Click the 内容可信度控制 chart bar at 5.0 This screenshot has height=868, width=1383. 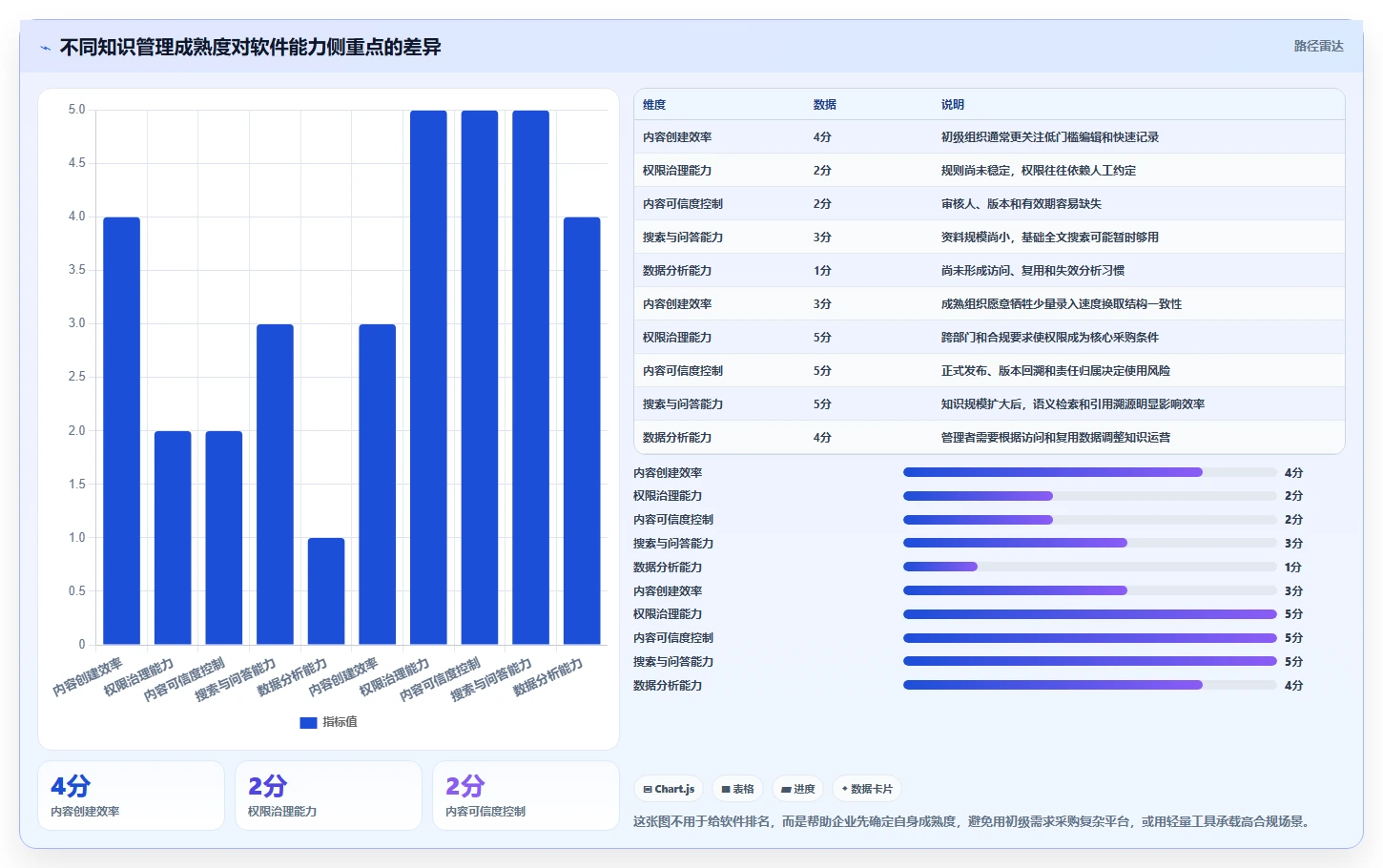click(x=480, y=378)
